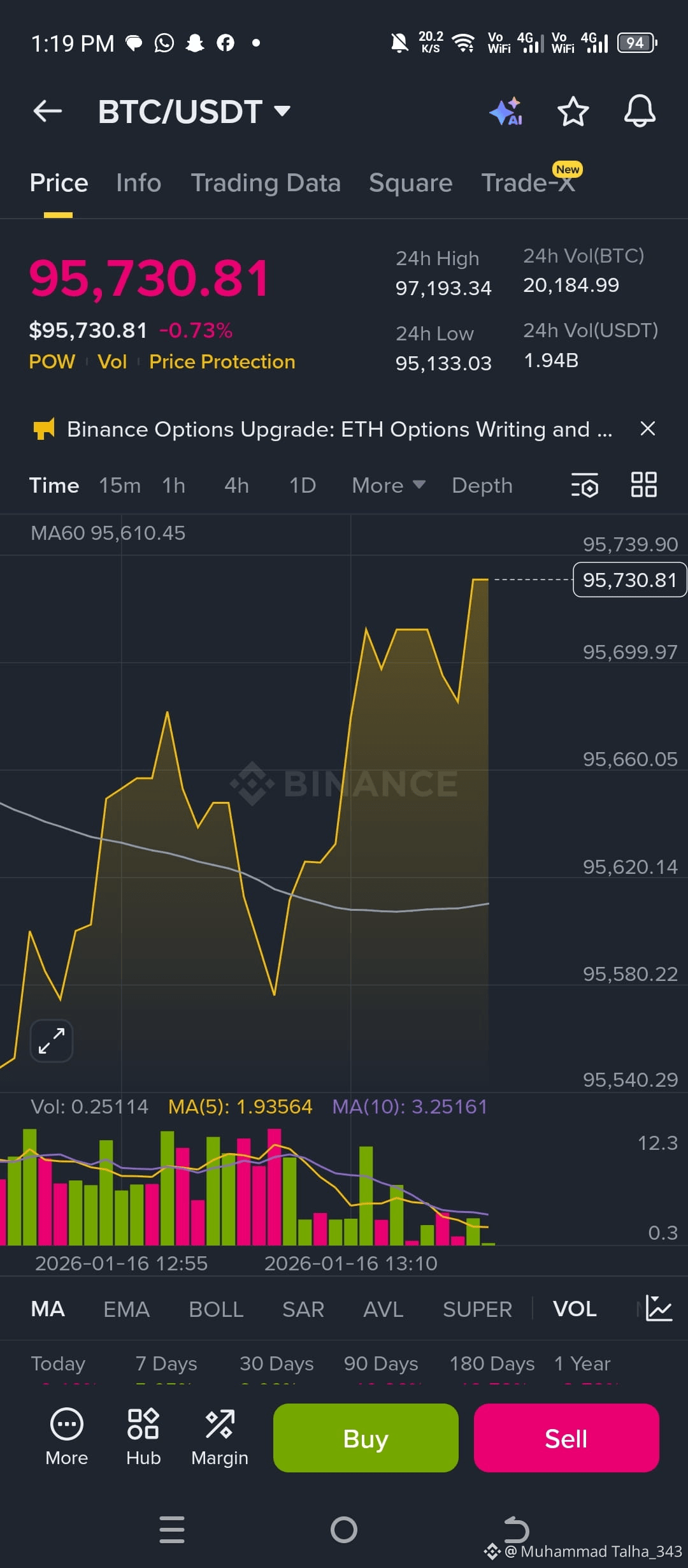Select the 1h interval
Viewport: 688px width, 1568px height.
tap(173, 485)
